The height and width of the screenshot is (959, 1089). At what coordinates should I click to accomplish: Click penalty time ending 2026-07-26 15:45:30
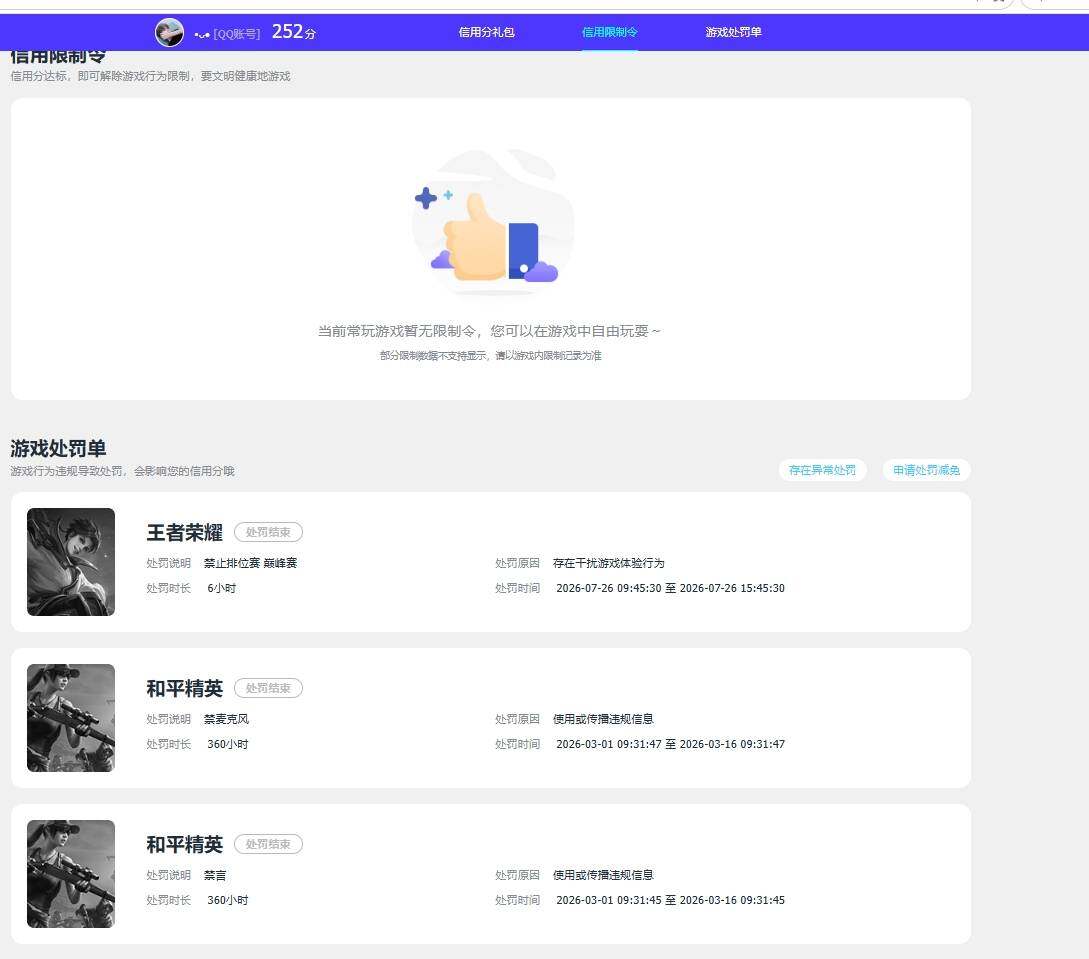coord(670,588)
